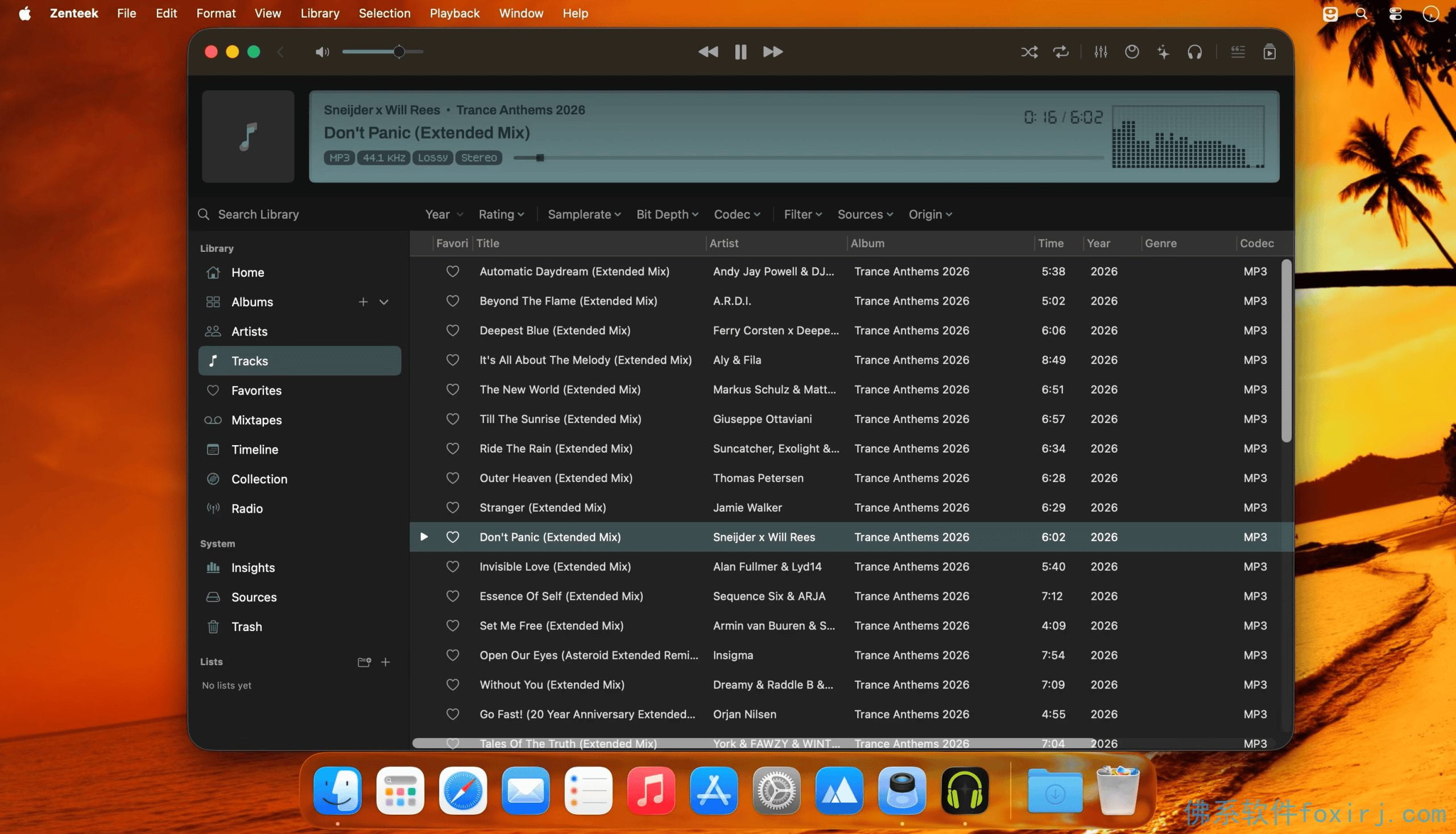Sort tracks by Year column header
The width and height of the screenshot is (1456, 834).
(1112, 243)
